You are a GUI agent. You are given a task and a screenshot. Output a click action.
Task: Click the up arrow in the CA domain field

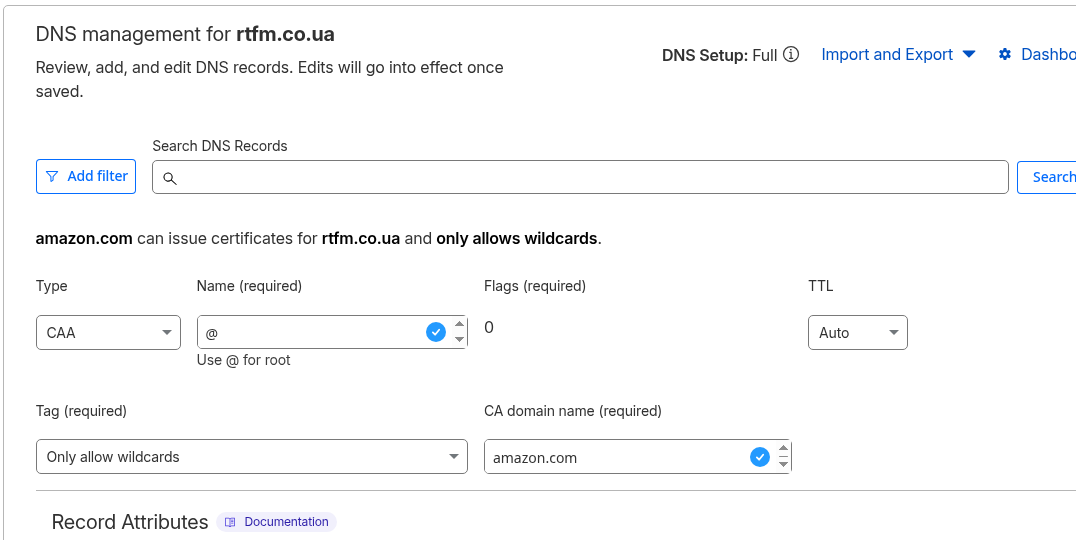783,449
